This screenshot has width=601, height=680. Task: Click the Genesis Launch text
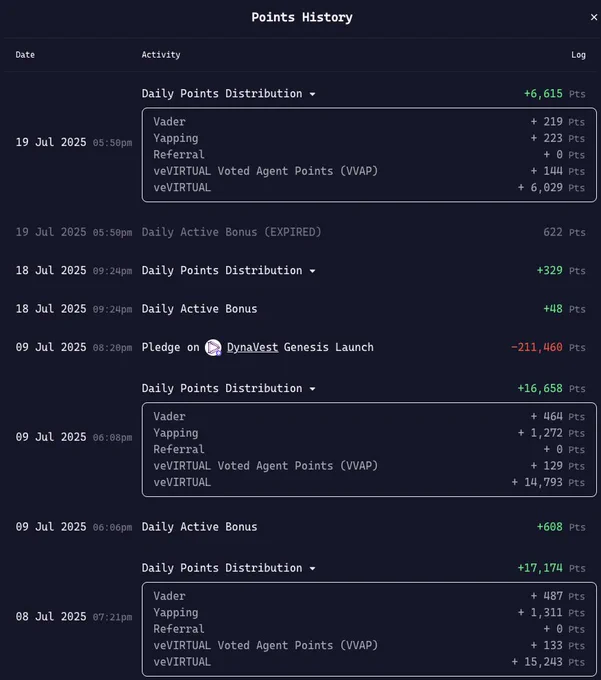[329, 347]
